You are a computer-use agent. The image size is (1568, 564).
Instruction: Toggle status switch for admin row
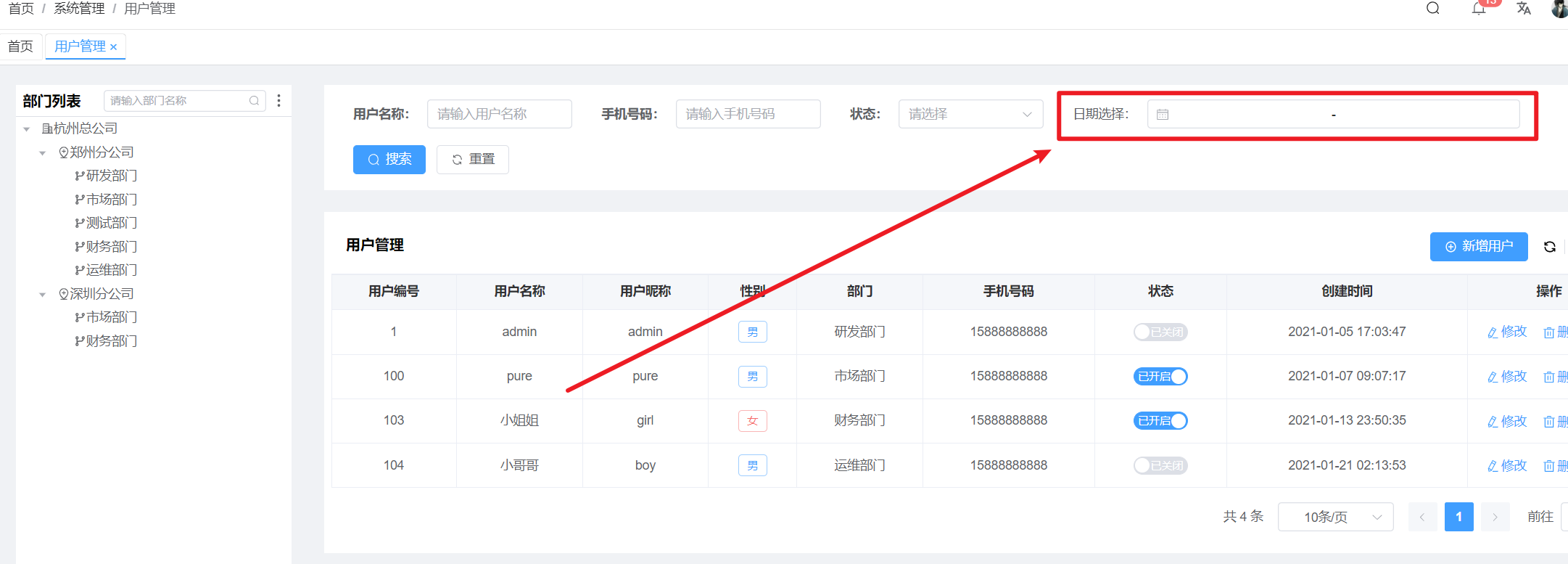1160,332
